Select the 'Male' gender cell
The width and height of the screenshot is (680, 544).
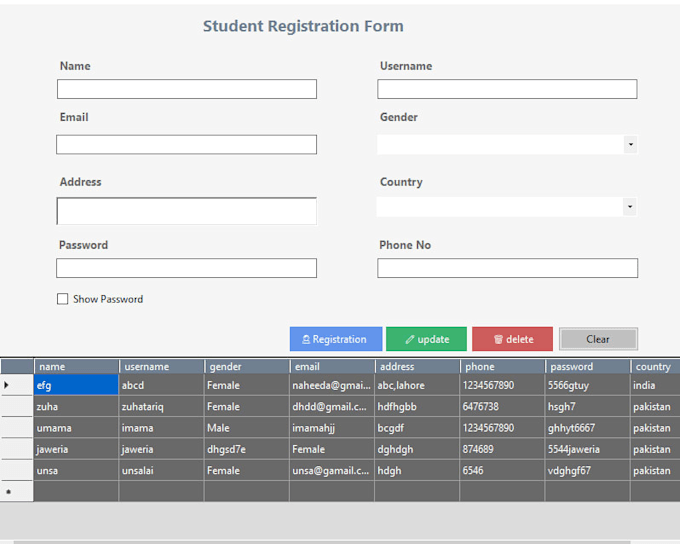247,428
